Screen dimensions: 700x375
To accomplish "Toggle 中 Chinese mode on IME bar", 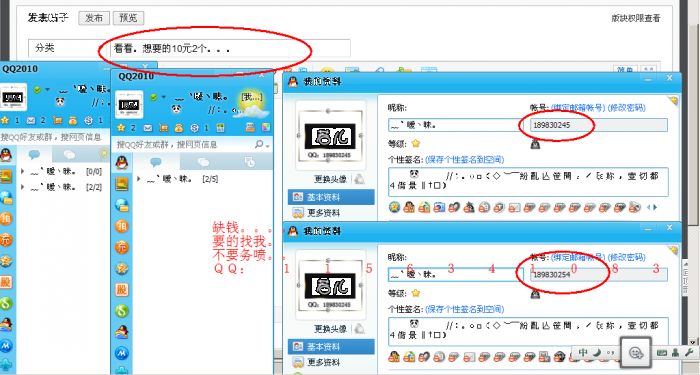I will tap(583, 352).
